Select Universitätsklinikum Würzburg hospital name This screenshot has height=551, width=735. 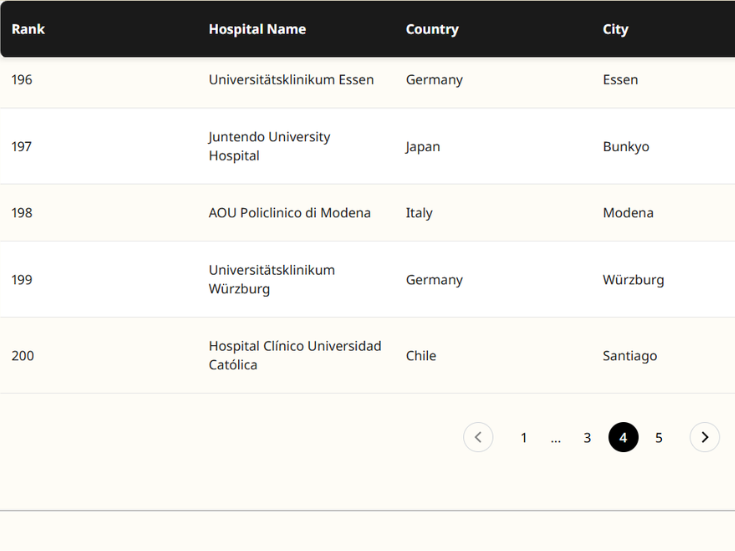(x=271, y=279)
